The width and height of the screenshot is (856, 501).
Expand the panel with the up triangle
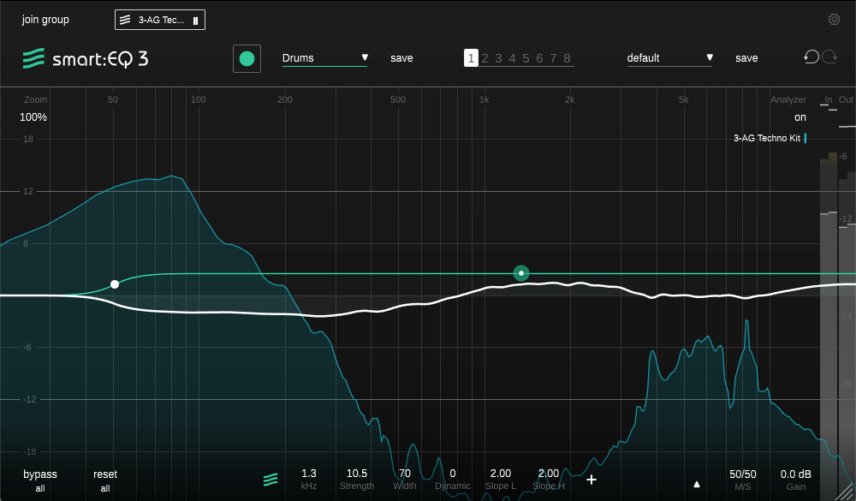tap(697, 484)
